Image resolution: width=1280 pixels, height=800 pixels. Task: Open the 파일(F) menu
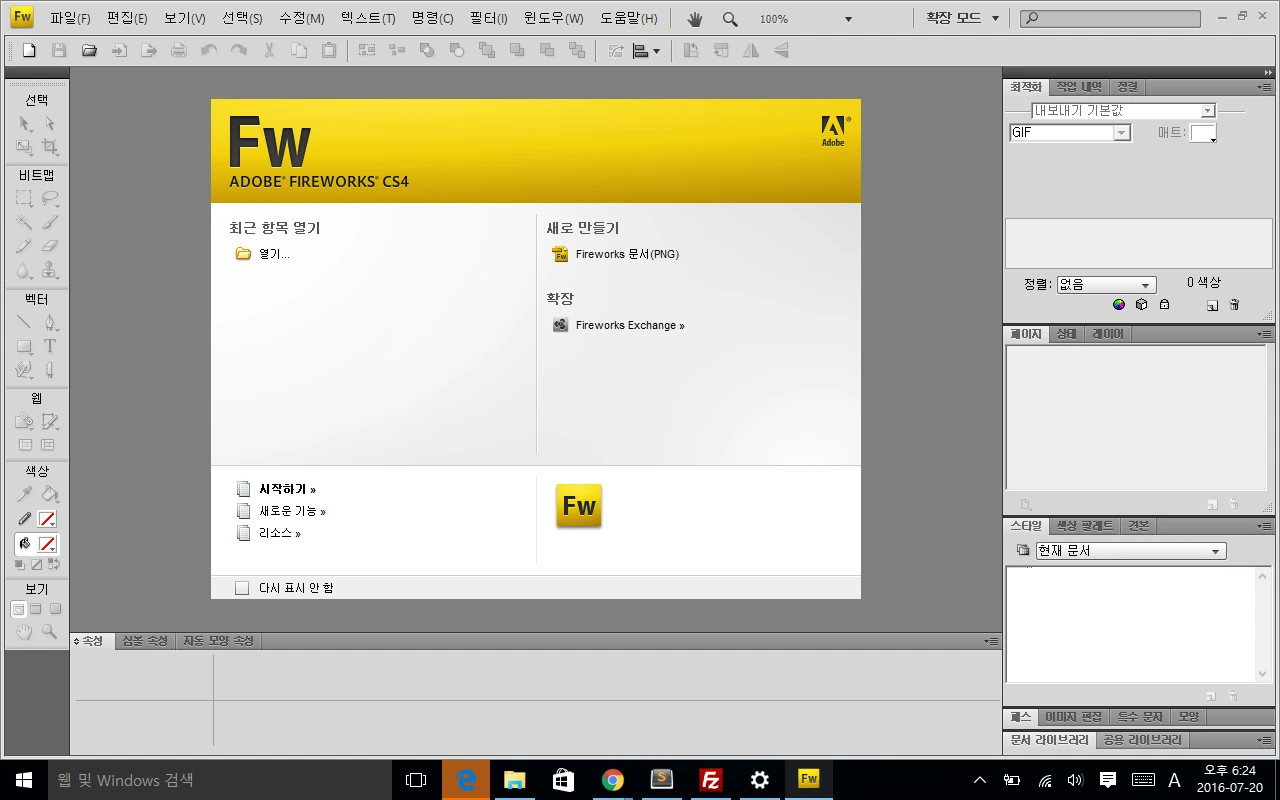click(70, 18)
